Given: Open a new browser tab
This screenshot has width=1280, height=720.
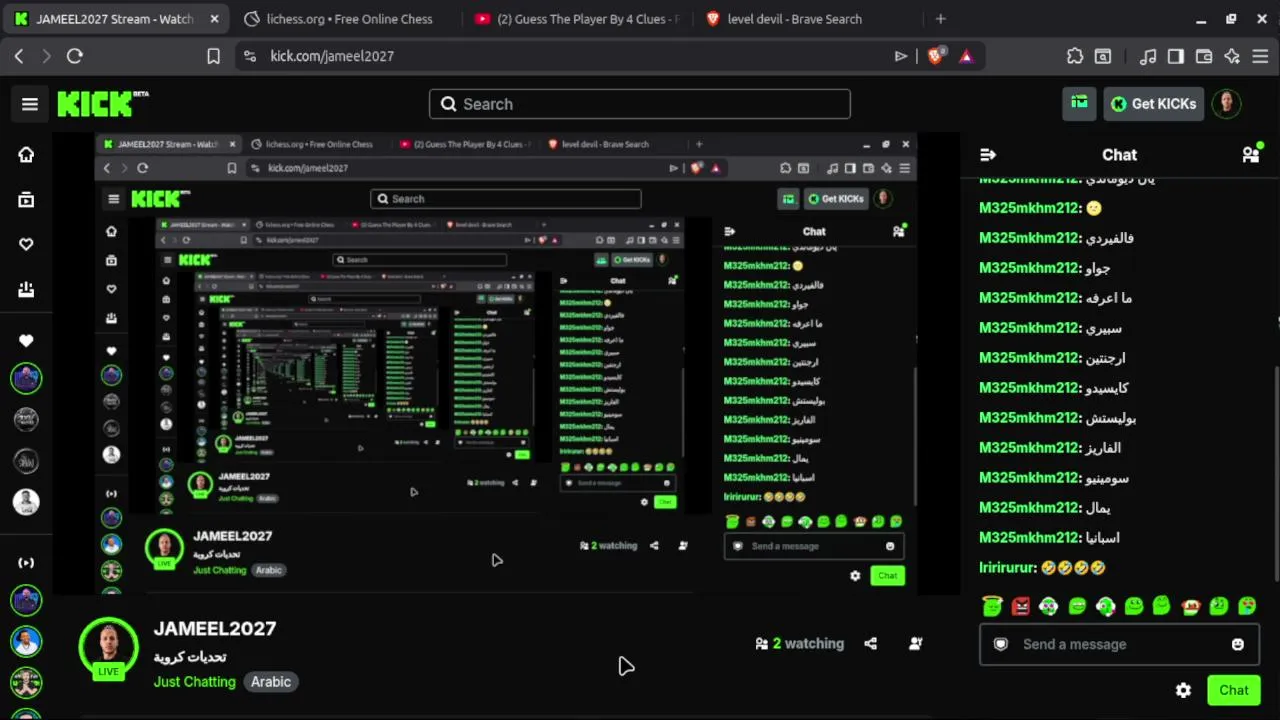Looking at the screenshot, I should tap(940, 19).
